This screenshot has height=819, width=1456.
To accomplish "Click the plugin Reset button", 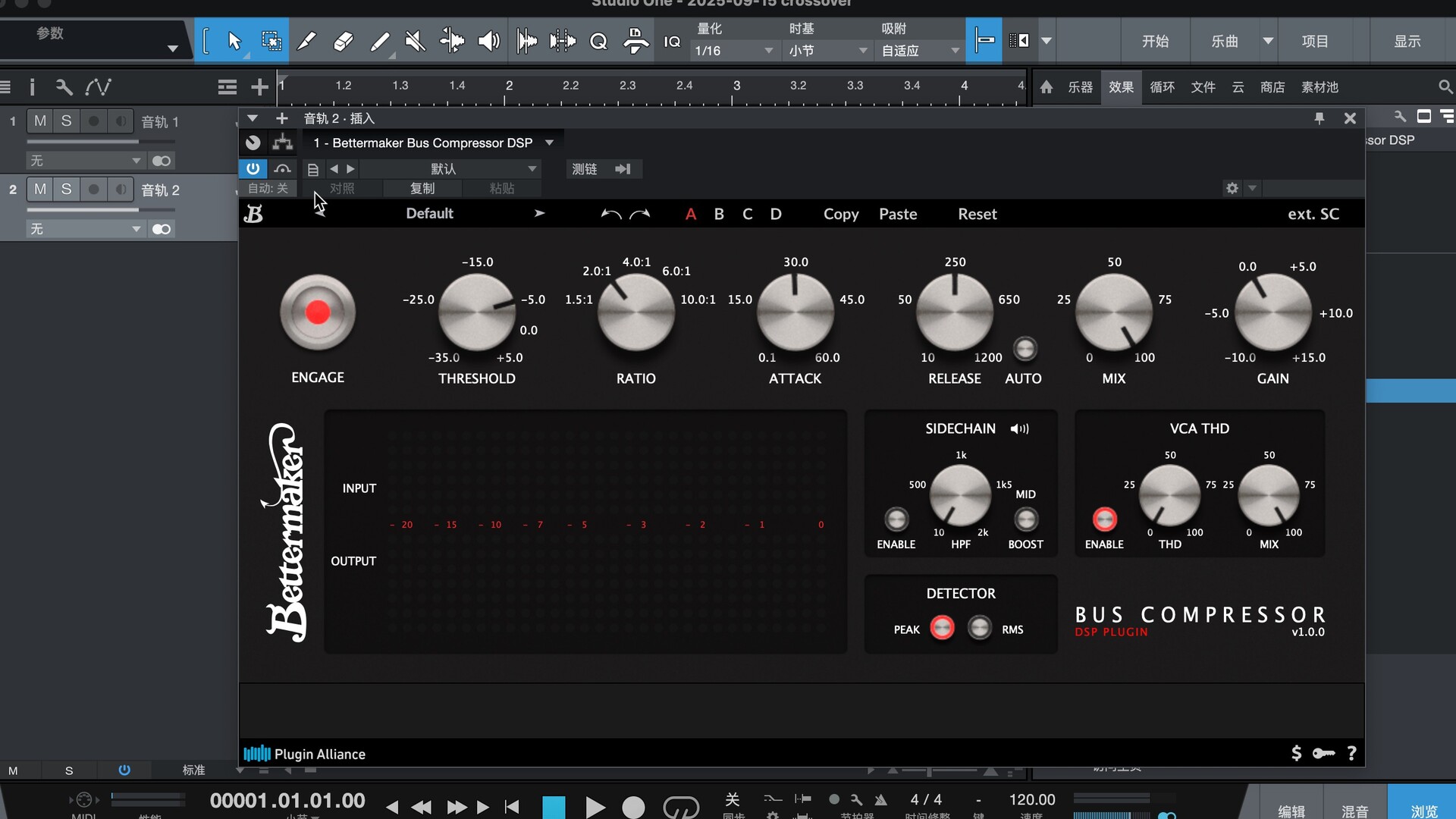I will pyautogui.click(x=977, y=214).
